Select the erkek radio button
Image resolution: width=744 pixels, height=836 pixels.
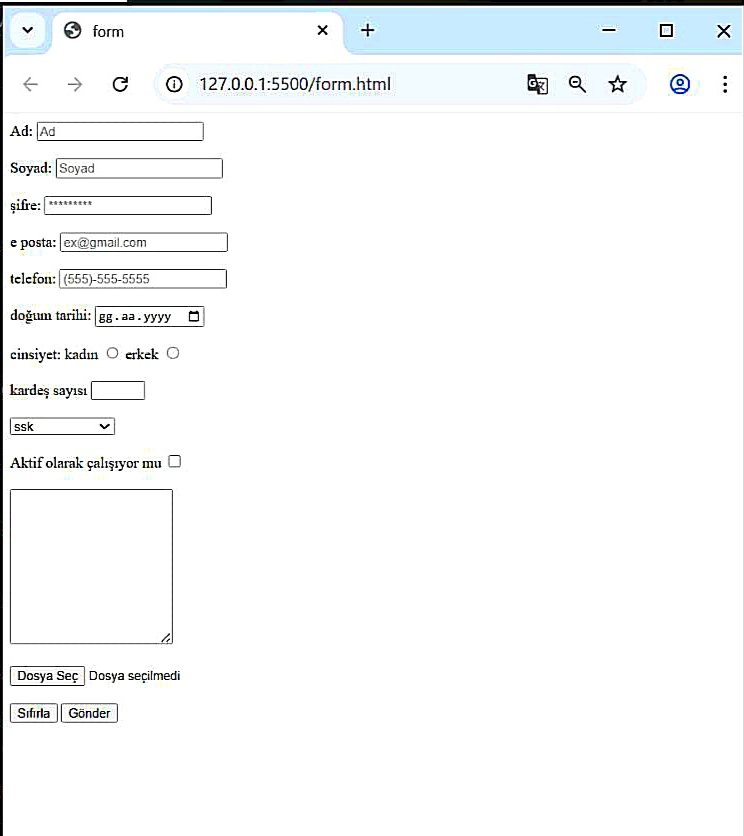(172, 353)
